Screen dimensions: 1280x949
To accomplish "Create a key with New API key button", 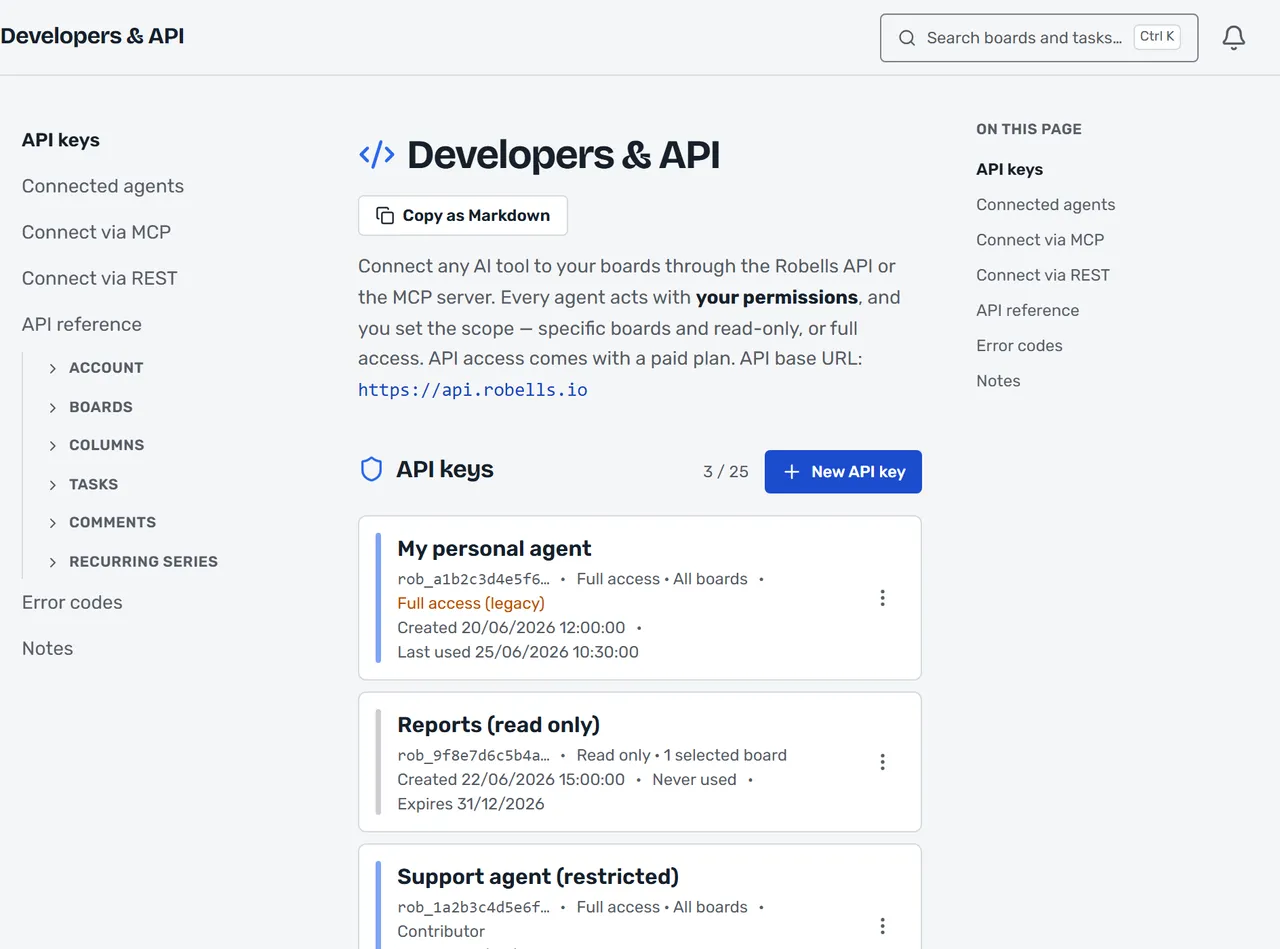I will (x=843, y=472).
